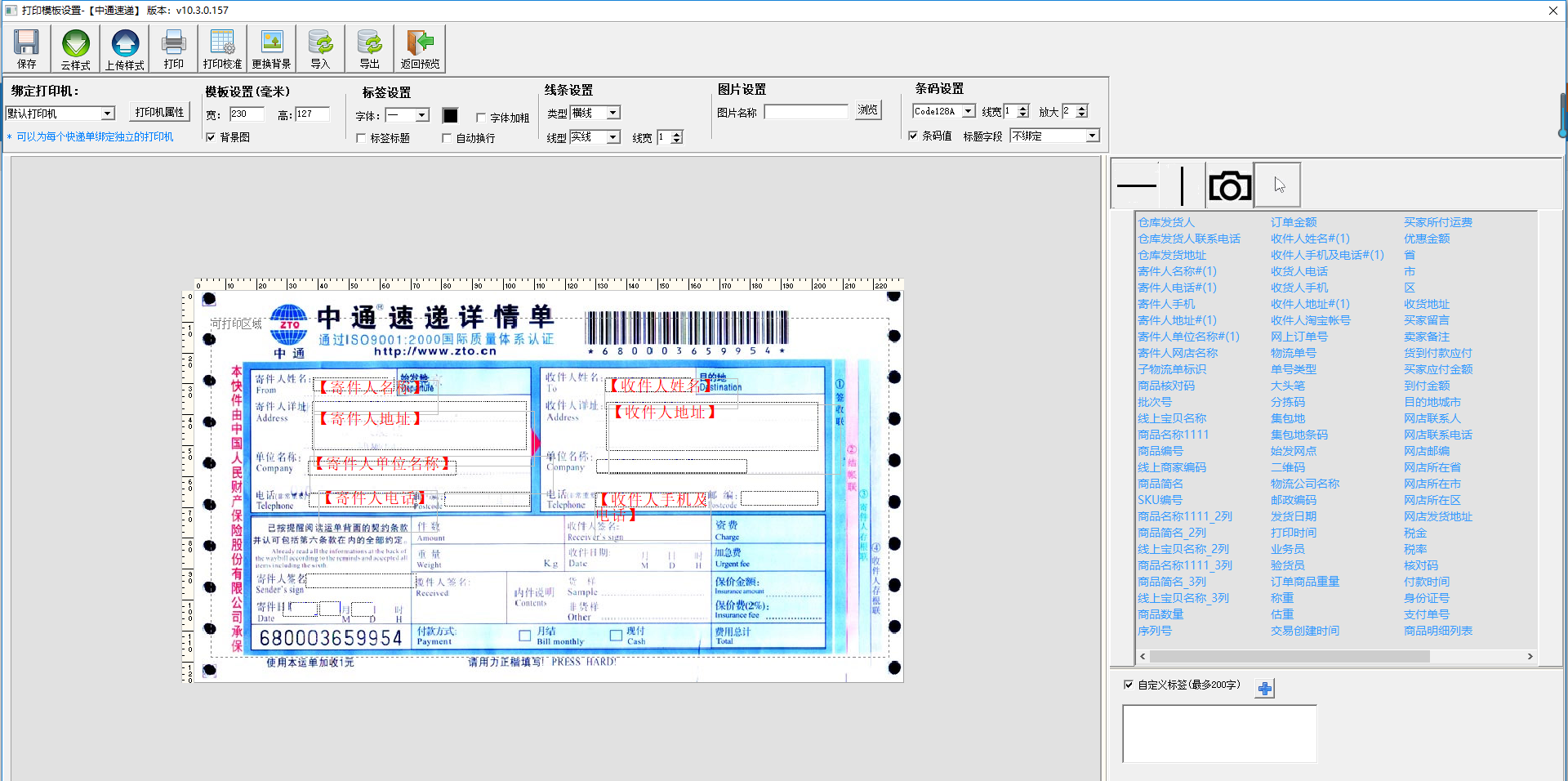Click the 导出 export icon
The width and height of the screenshot is (1568, 781).
[370, 49]
